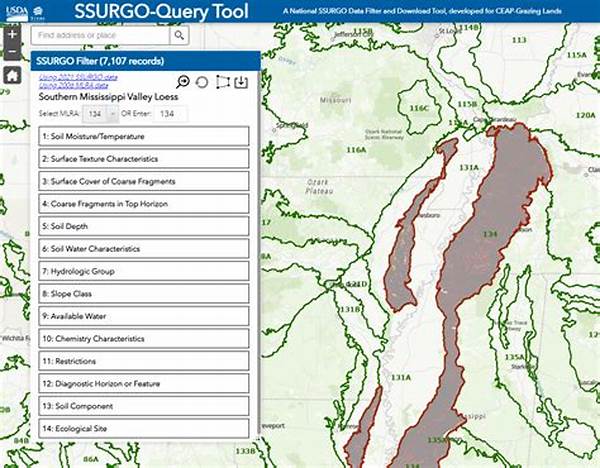Expand 4: Coarse Fragments in Top Horizon
This screenshot has width=600, height=468.
pyautogui.click(x=144, y=204)
